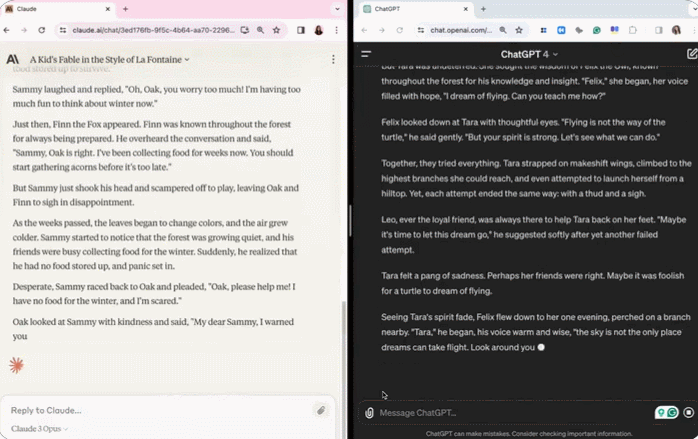Viewport: 698px width, 439px height.
Task: Reload the ChatGPT page
Action: (x=400, y=30)
